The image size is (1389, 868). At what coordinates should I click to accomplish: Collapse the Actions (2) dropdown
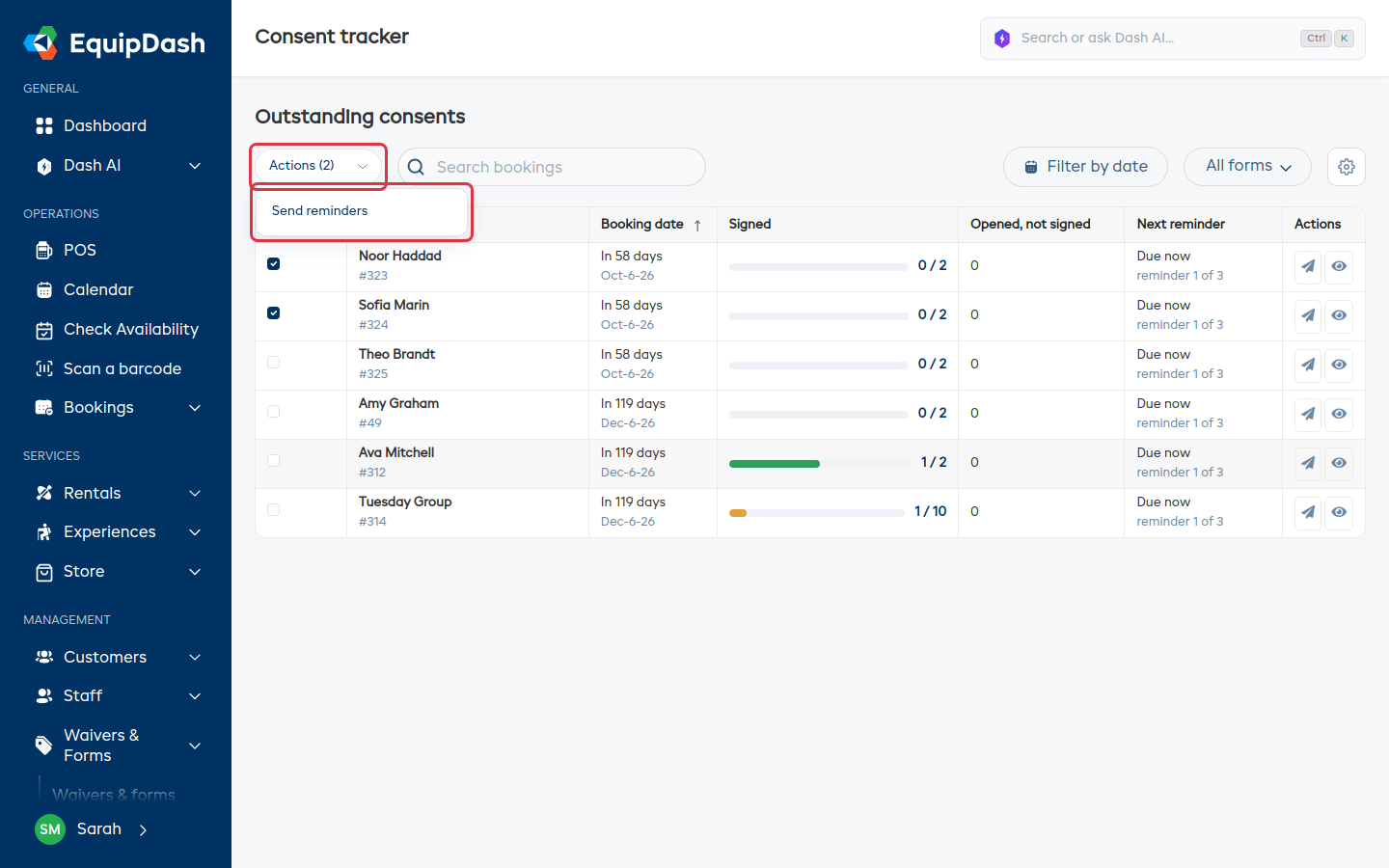coord(318,166)
